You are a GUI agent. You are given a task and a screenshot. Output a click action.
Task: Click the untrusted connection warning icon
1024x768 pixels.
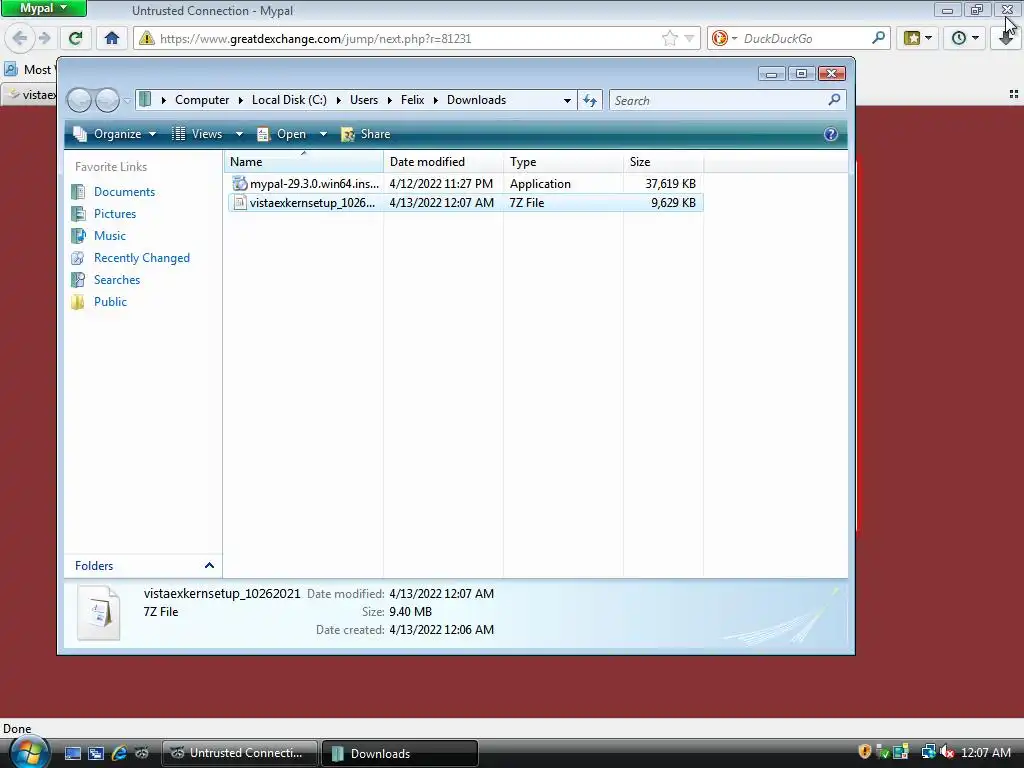[147, 38]
